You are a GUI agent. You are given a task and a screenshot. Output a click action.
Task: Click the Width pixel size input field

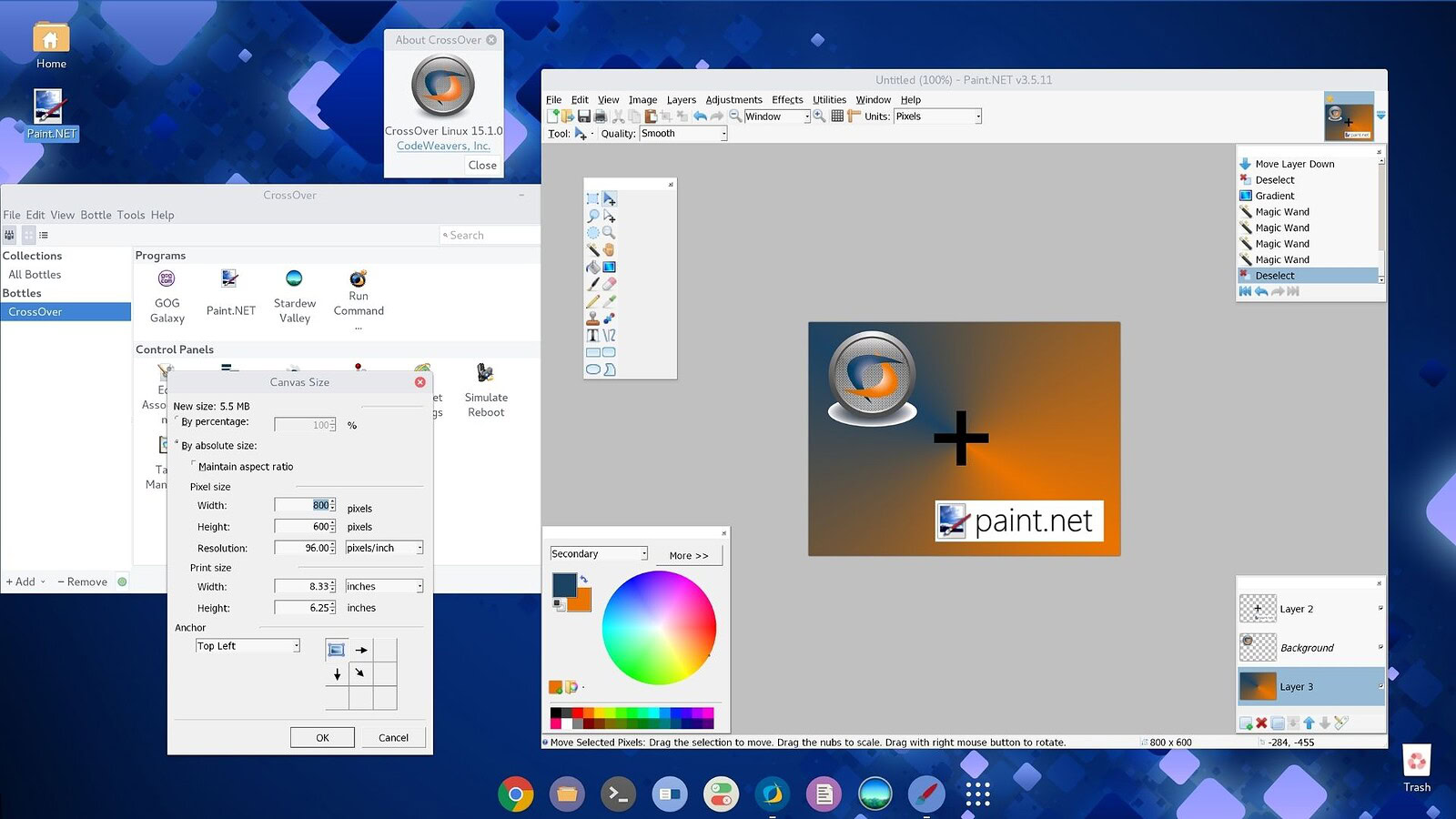pyautogui.click(x=305, y=505)
